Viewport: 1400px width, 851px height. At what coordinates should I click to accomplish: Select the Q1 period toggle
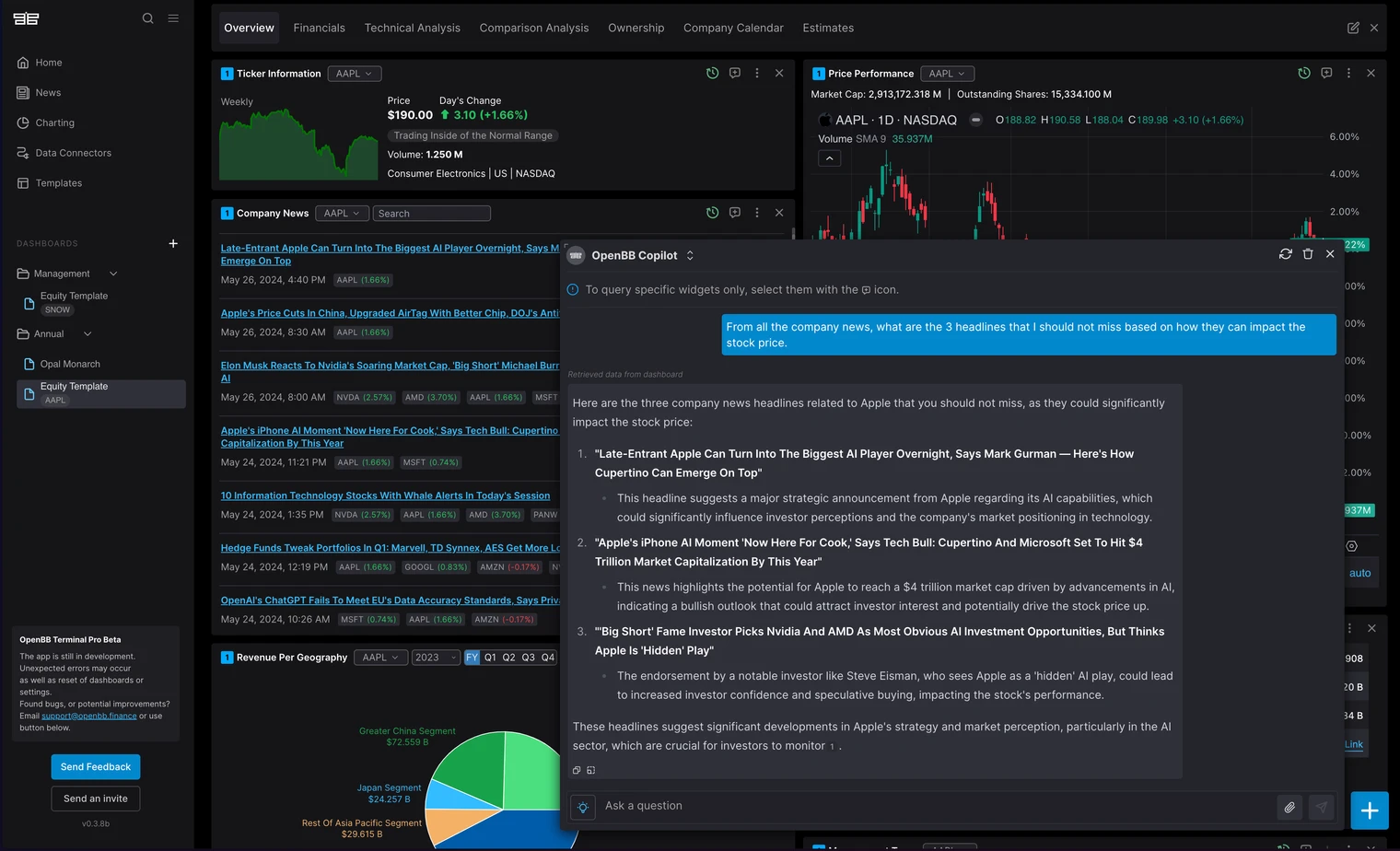pyautogui.click(x=490, y=658)
